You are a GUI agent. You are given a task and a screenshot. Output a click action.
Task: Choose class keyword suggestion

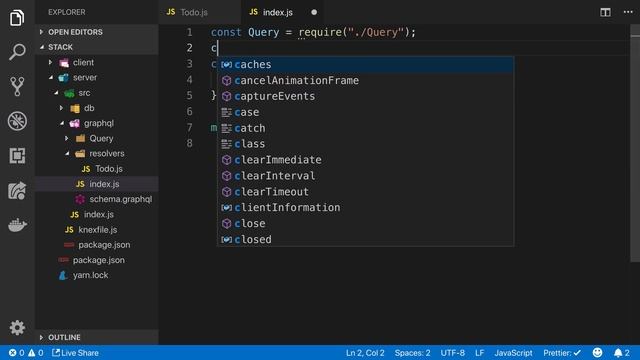point(365,144)
